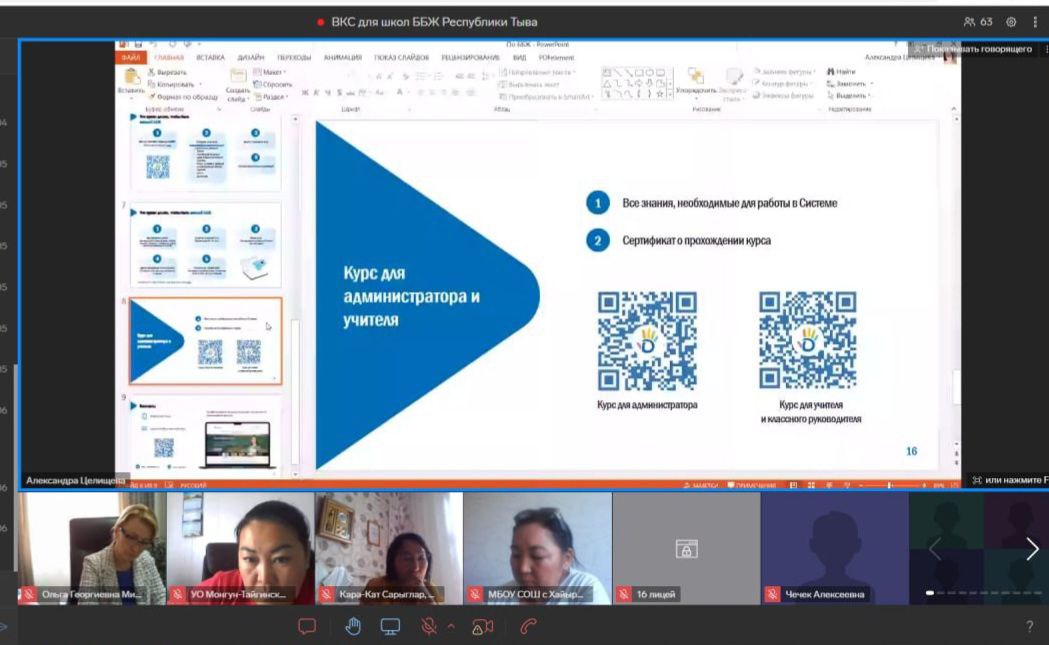
Task: Open the Раздел section dropdown
Action: coord(272,97)
